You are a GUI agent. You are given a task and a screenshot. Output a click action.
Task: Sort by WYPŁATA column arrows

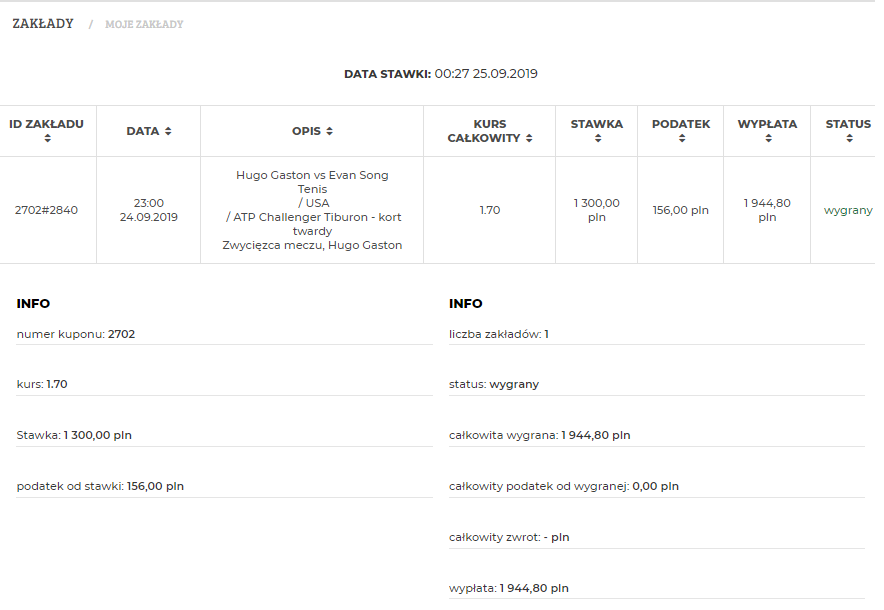768,138
